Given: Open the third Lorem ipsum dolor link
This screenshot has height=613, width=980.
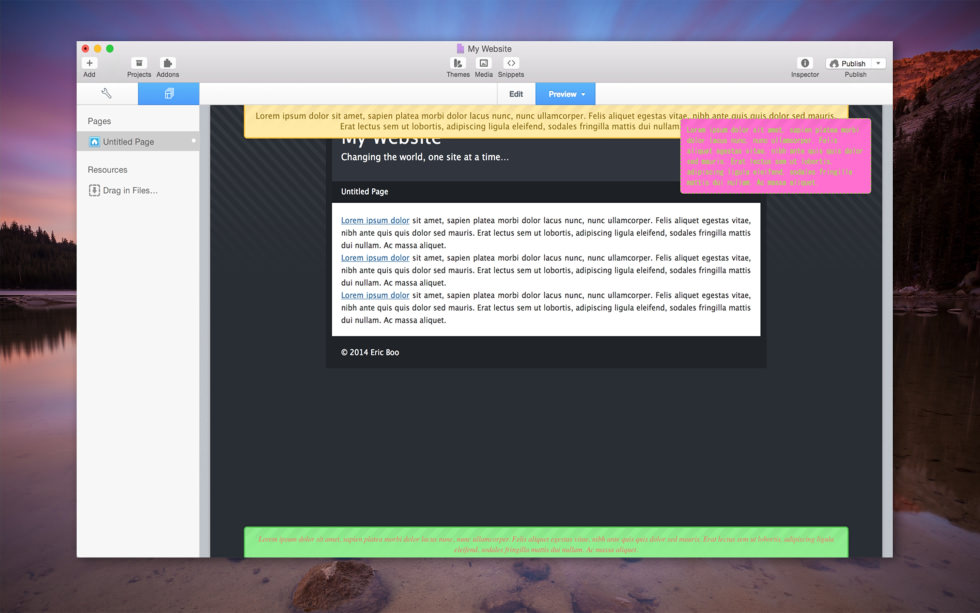Looking at the screenshot, I should point(375,296).
